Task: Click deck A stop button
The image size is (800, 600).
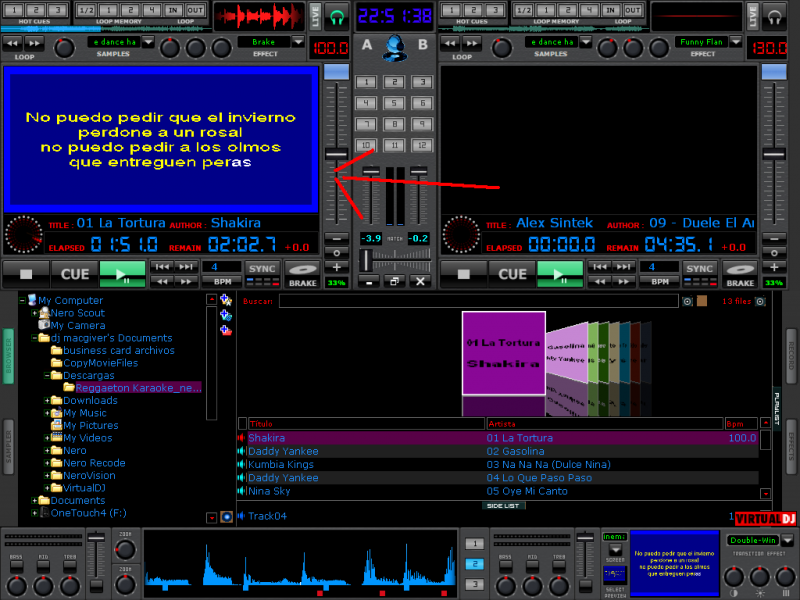Action: [x=26, y=274]
